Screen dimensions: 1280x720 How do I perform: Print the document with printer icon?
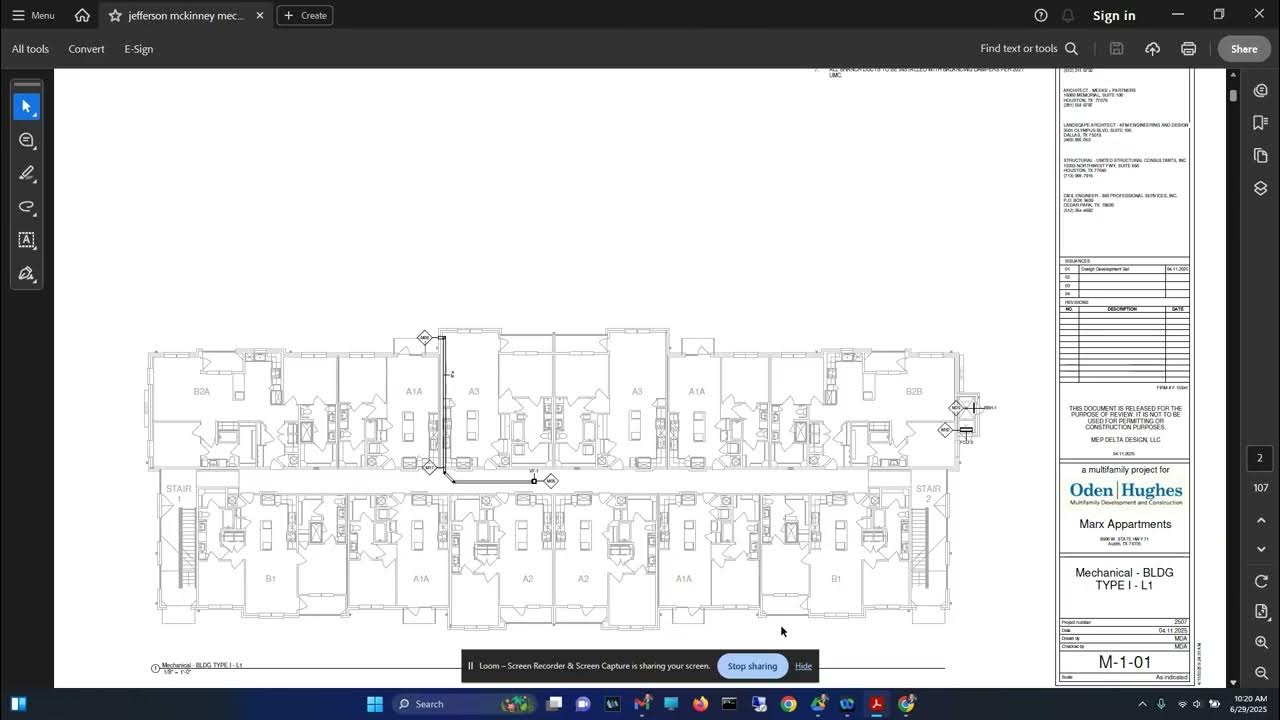pyautogui.click(x=1188, y=48)
